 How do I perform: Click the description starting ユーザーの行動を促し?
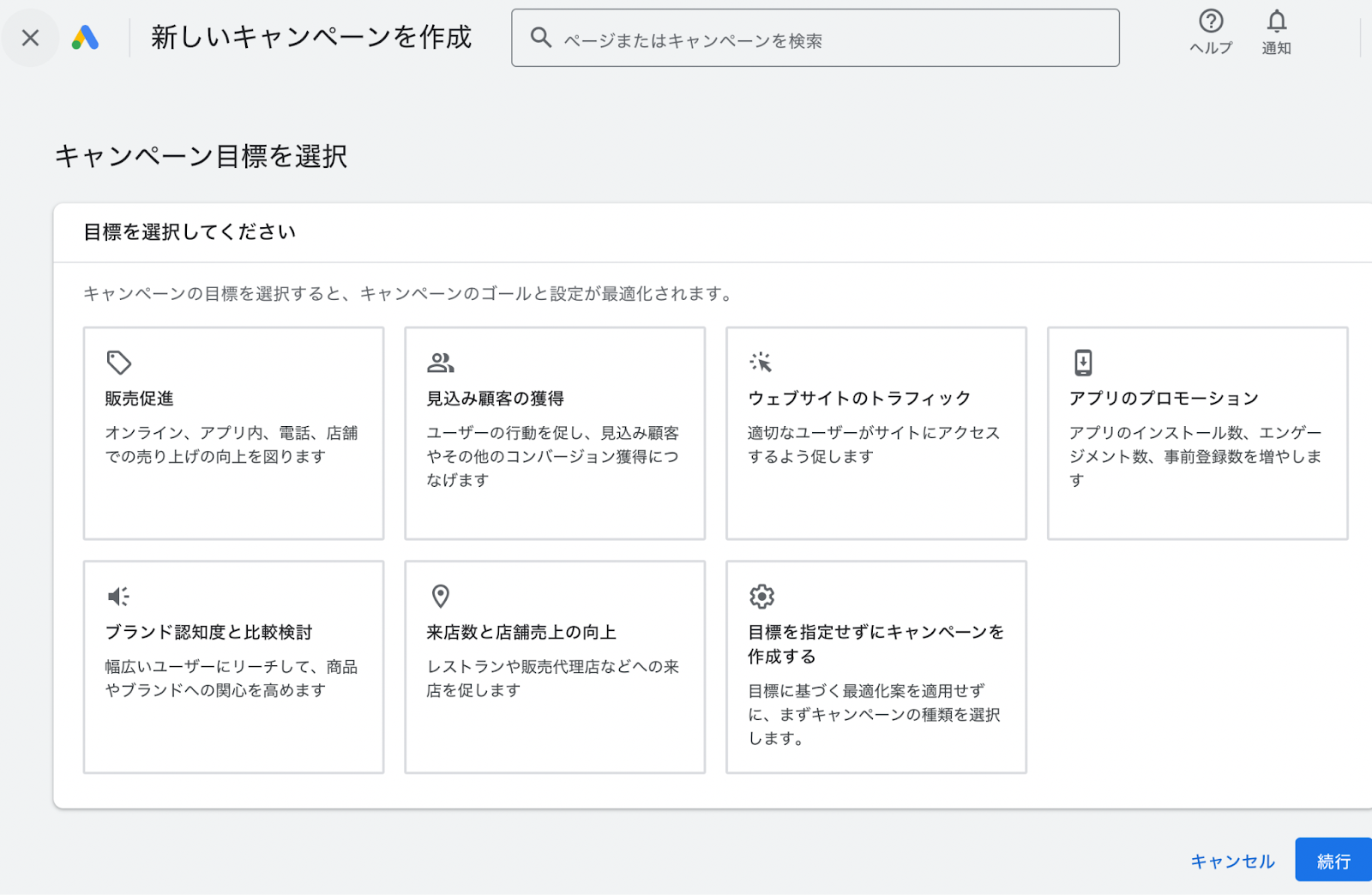553,457
